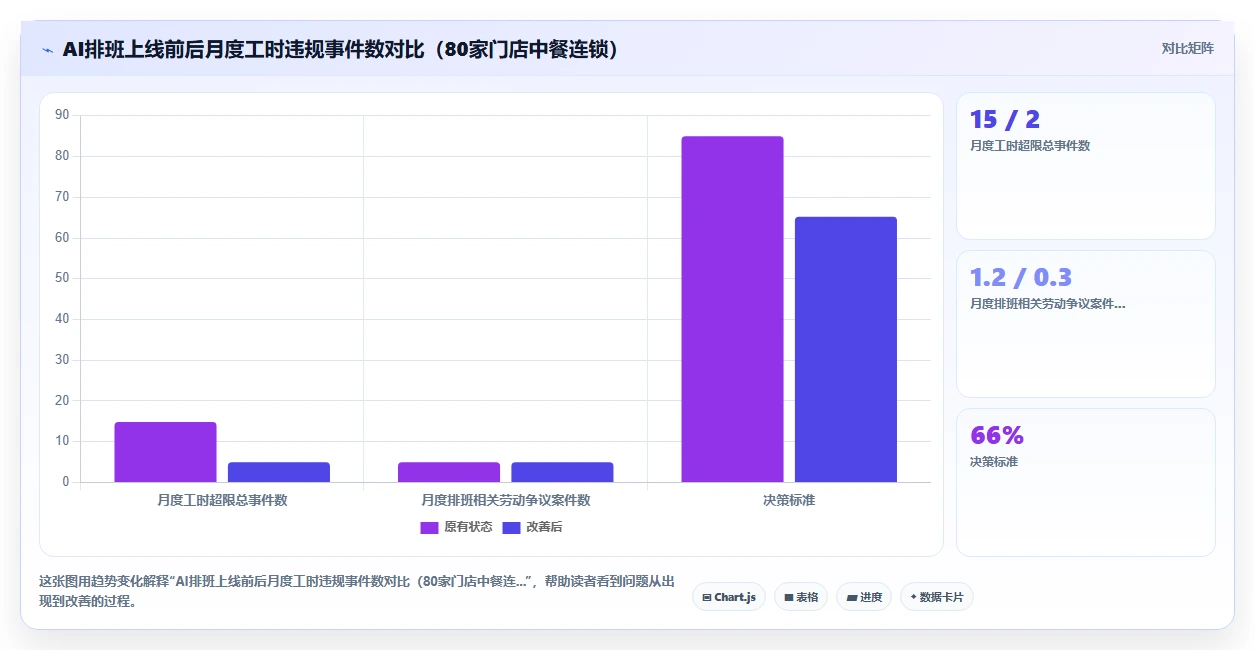Click the 进度 tag
This screenshot has width=1255, height=650.
(x=864, y=597)
